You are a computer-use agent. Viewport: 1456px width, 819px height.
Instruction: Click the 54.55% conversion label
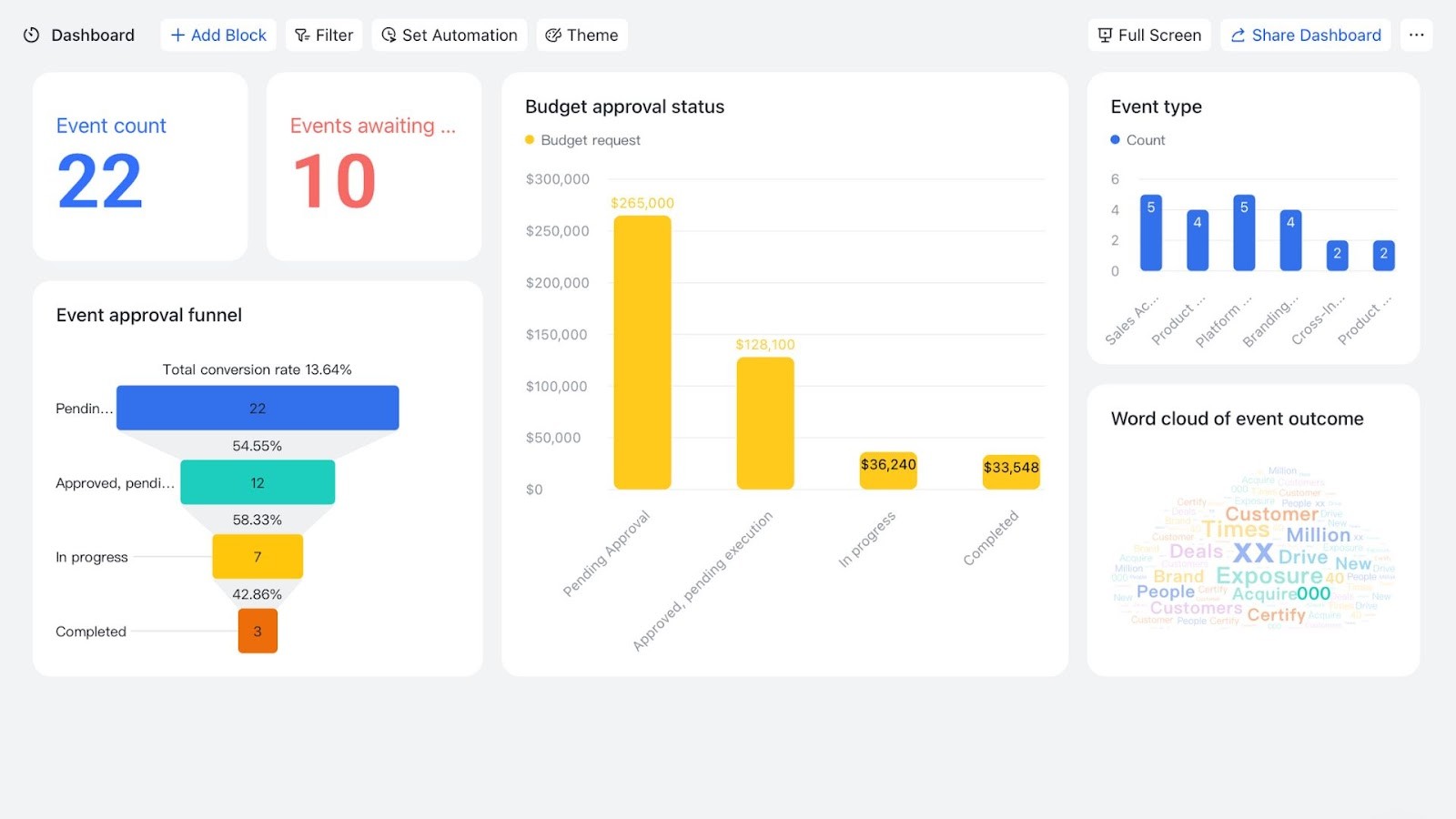tap(258, 446)
